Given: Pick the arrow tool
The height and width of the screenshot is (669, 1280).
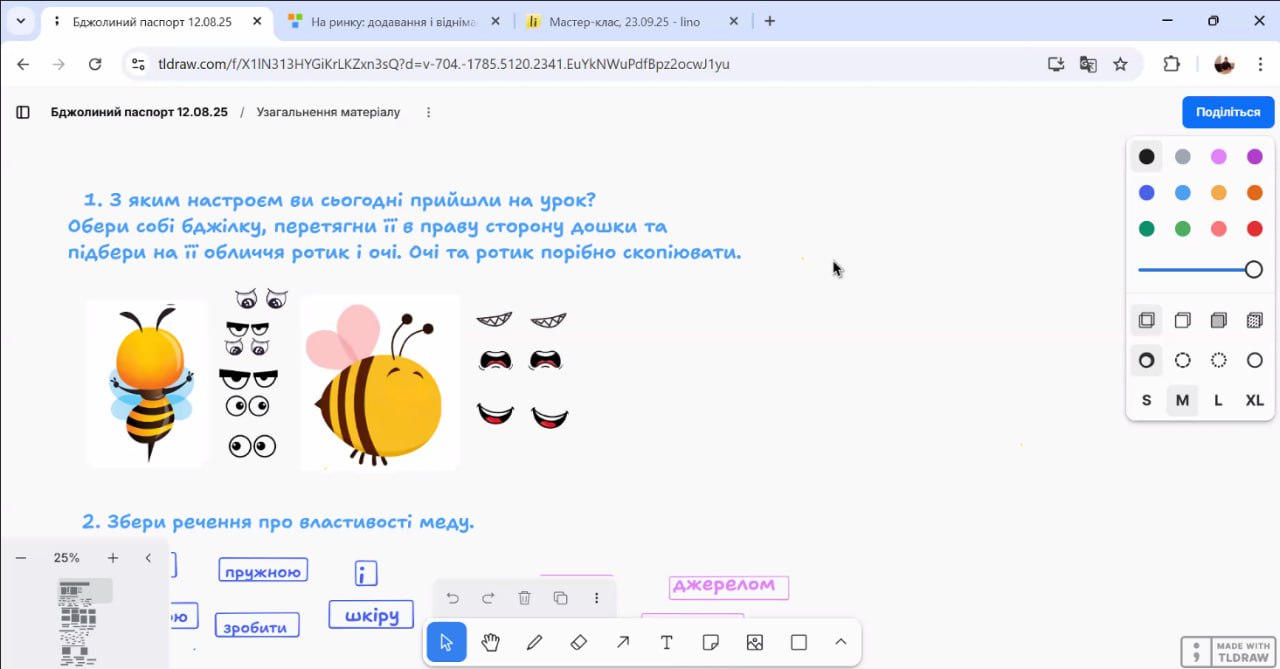Looking at the screenshot, I should coord(622,642).
